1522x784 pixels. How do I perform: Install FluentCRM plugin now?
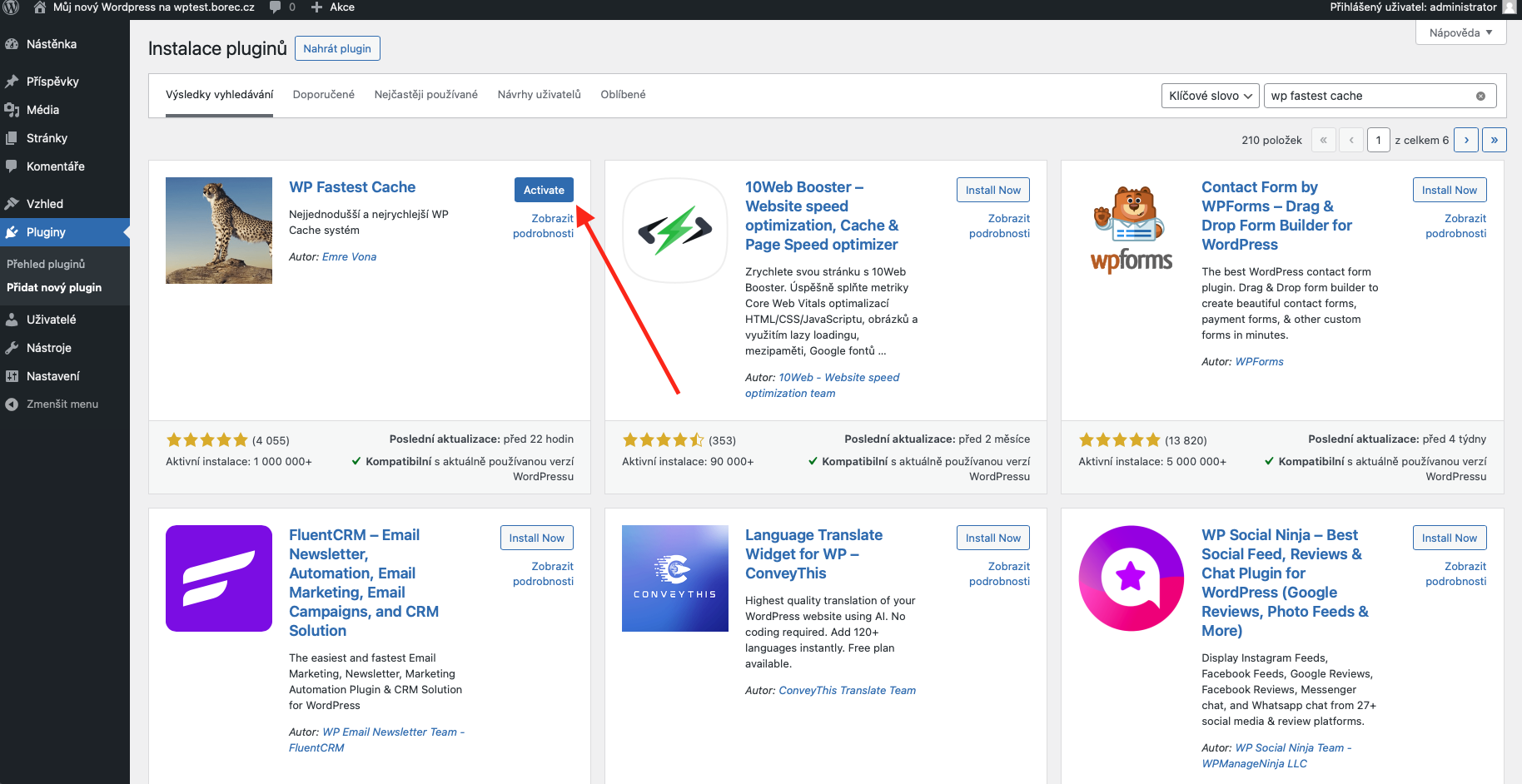[537, 538]
